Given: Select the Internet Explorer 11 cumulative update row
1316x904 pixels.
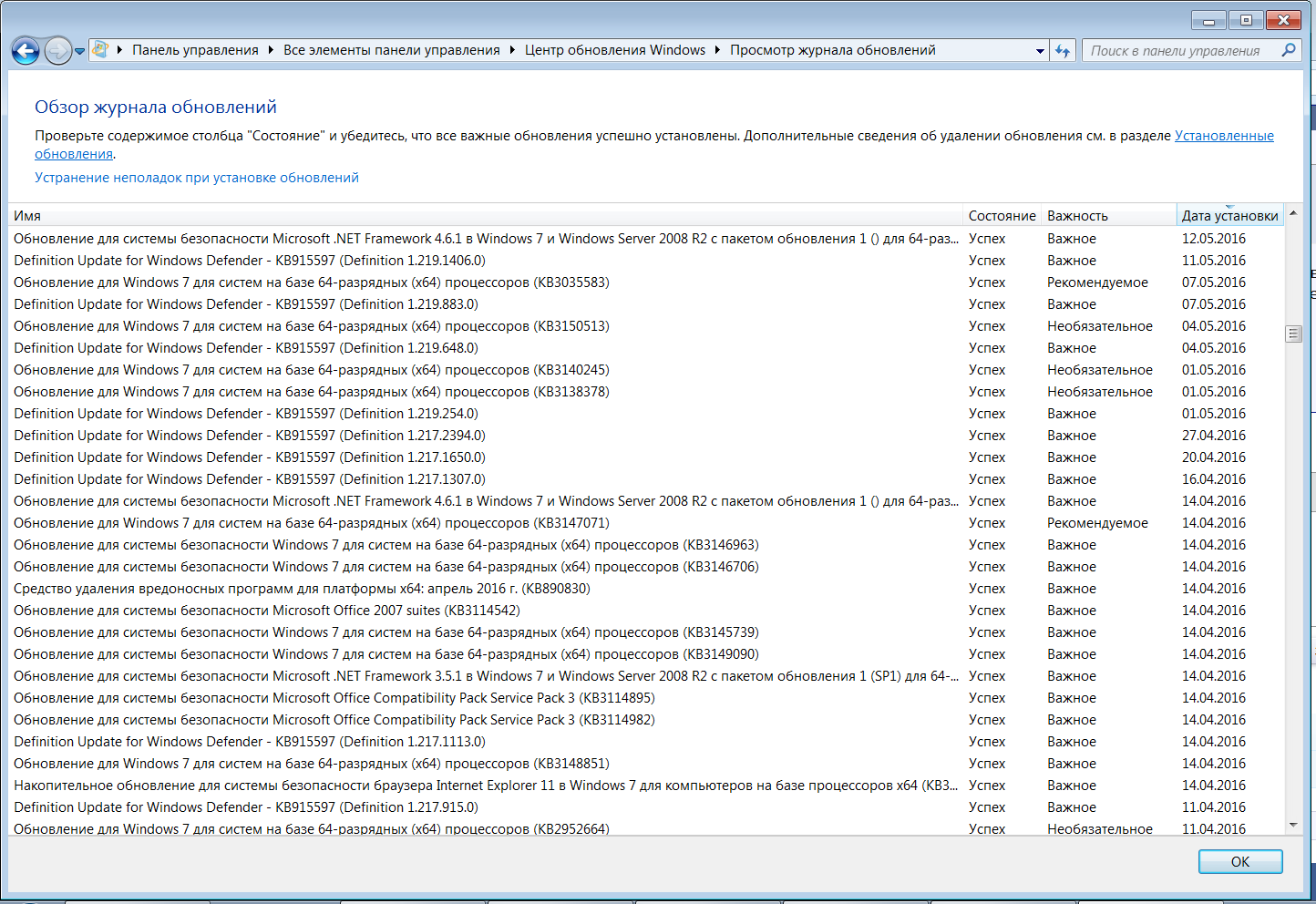Looking at the screenshot, I should 646,786.
